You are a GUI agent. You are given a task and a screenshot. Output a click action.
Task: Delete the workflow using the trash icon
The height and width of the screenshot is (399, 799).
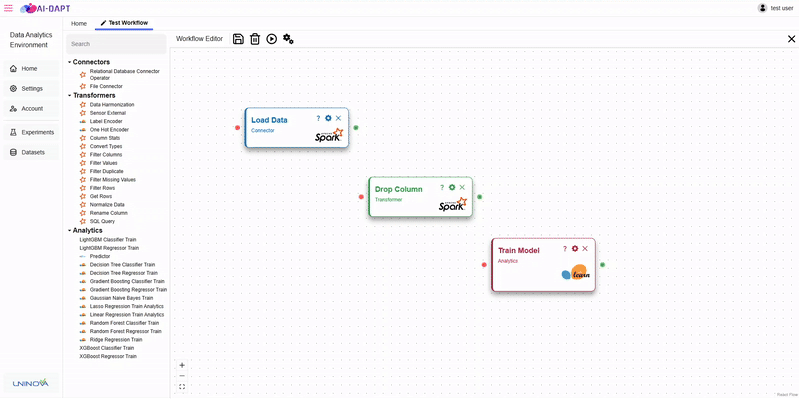[x=255, y=39]
